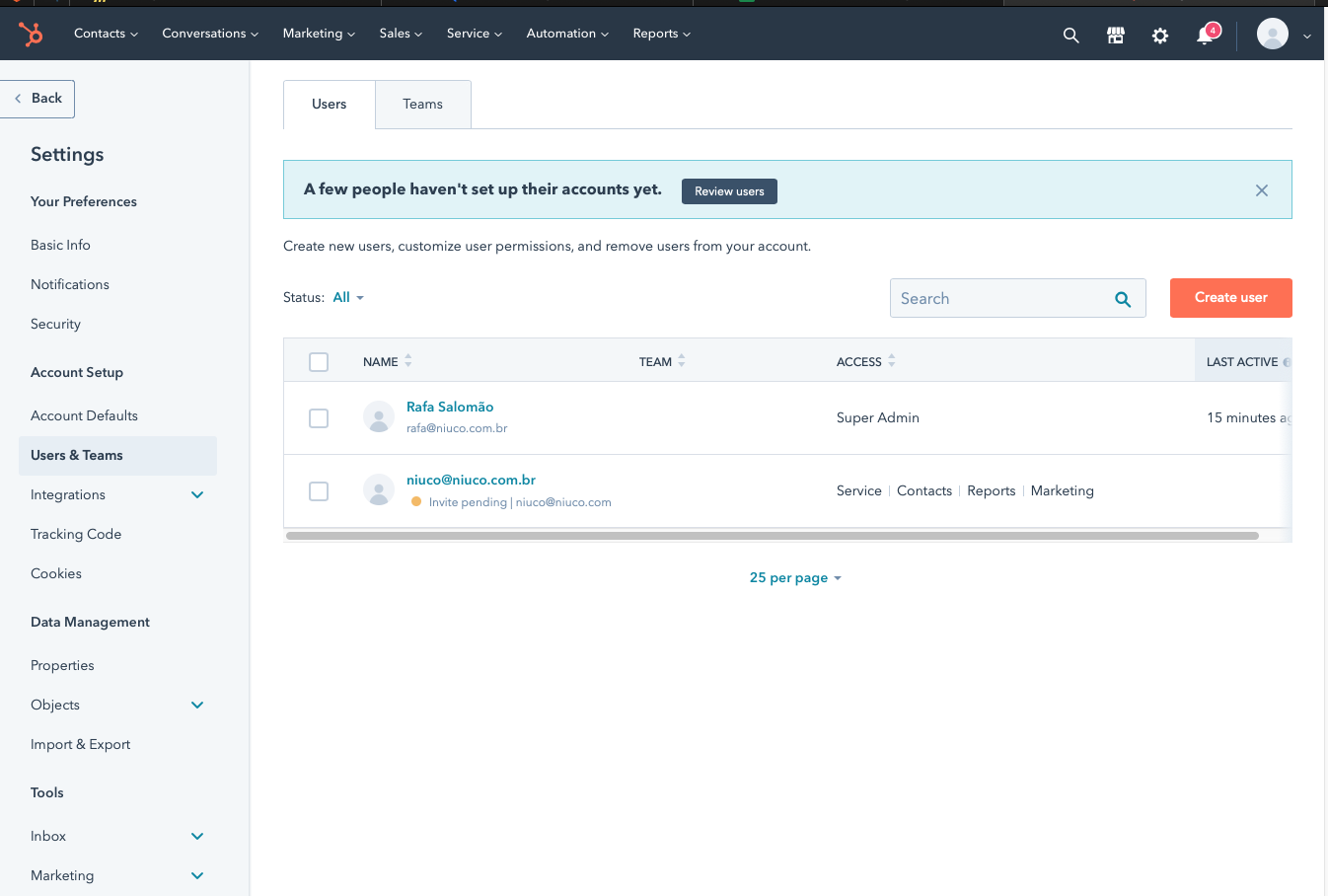The image size is (1328, 896).
Task: Select the niuco@niuco.com.br row checkbox
Action: coord(319,491)
